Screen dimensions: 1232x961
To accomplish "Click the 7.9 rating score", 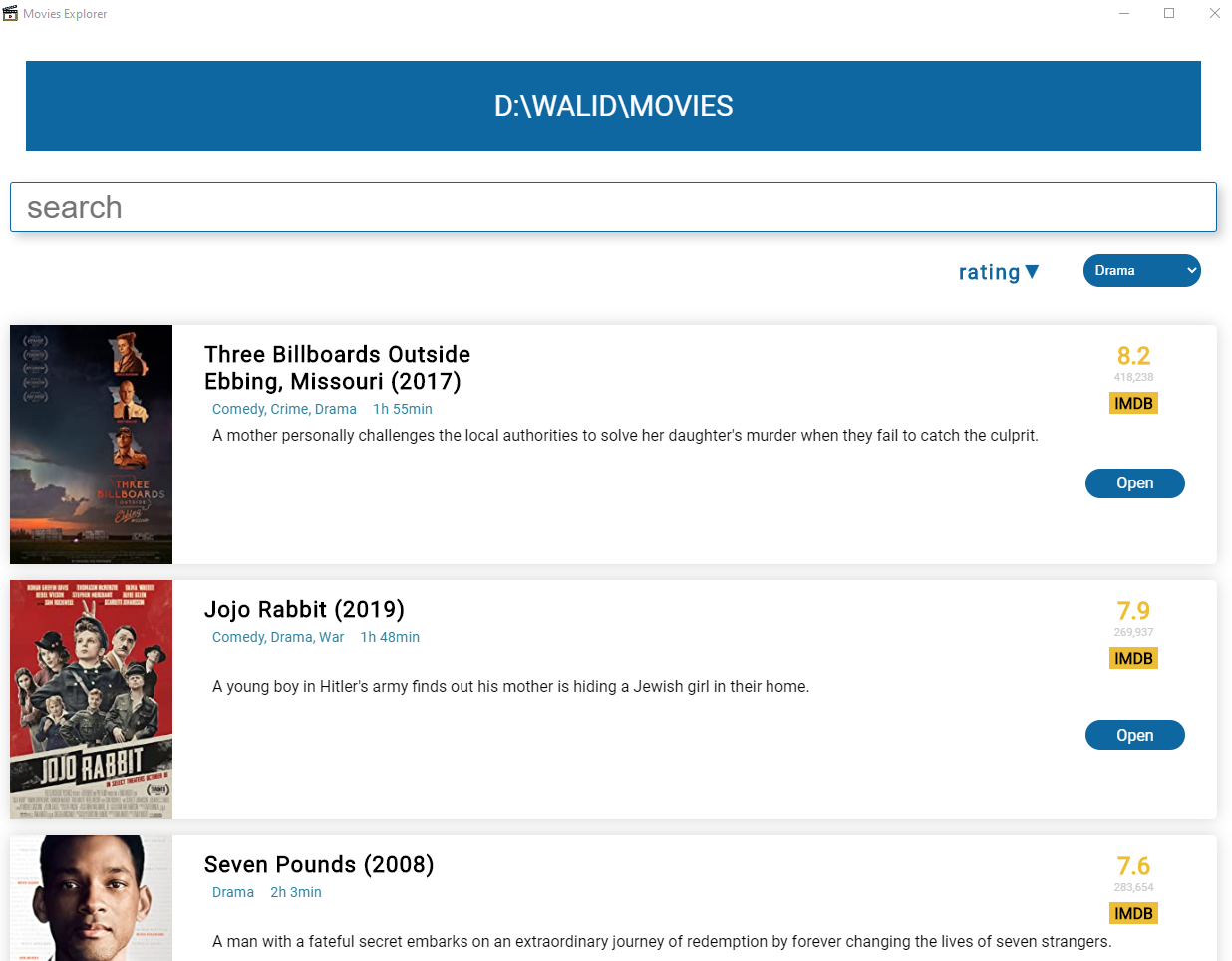I will pos(1133,611).
